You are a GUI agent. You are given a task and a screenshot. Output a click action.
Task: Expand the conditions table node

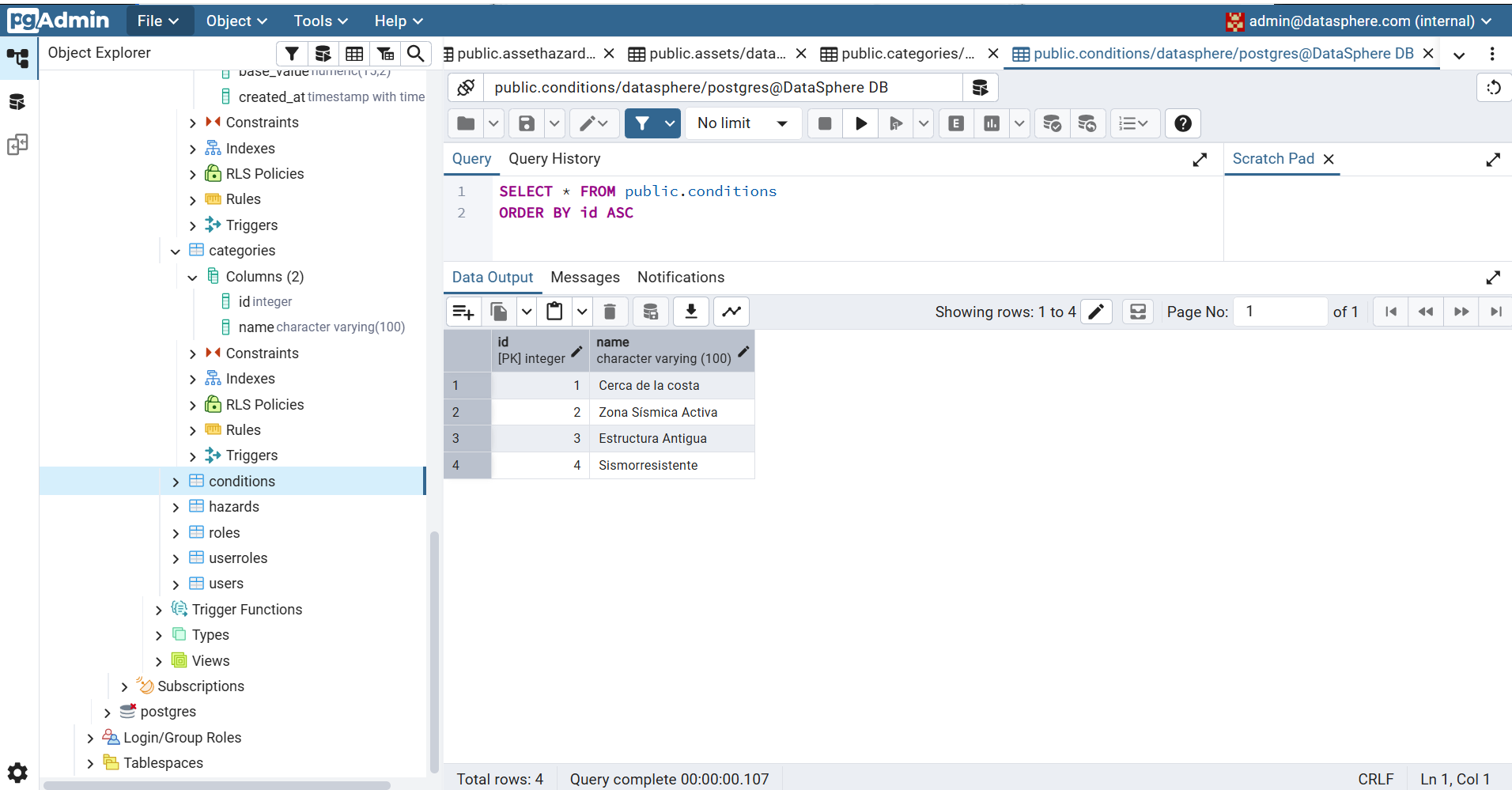pos(176,482)
